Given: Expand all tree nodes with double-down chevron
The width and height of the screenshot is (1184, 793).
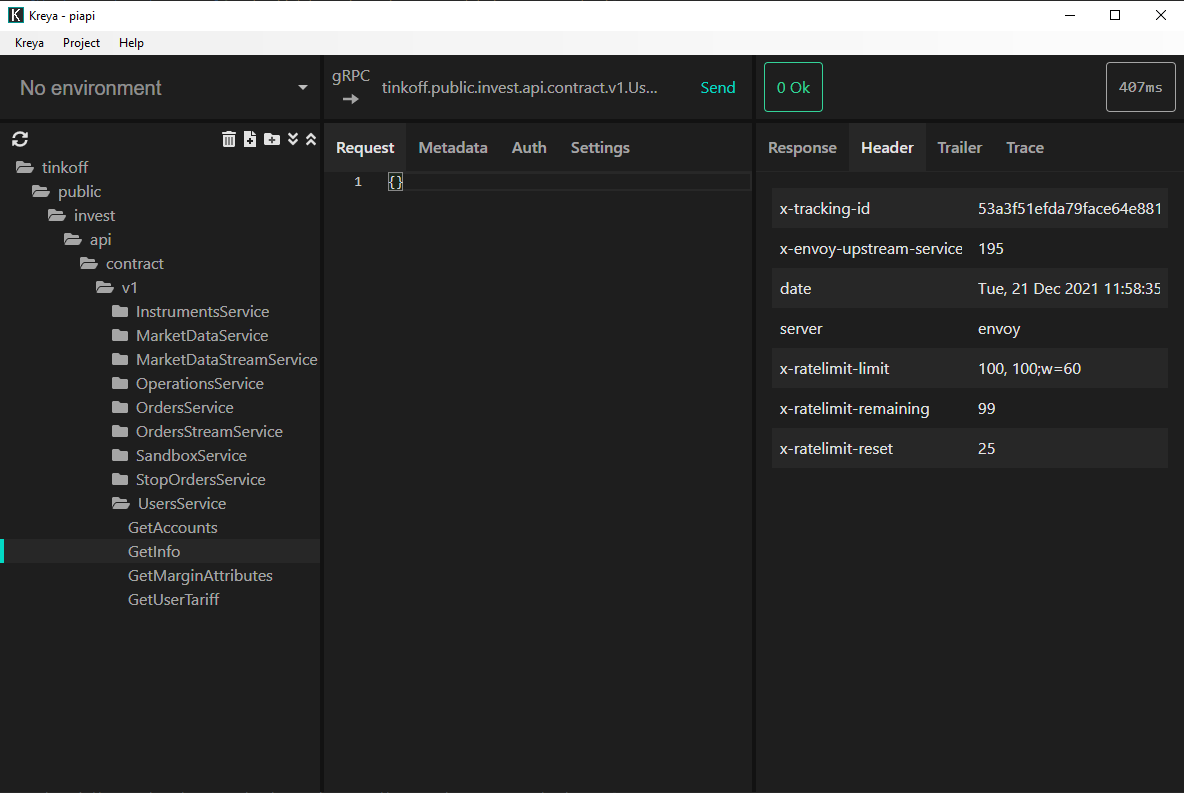Looking at the screenshot, I should tap(293, 140).
